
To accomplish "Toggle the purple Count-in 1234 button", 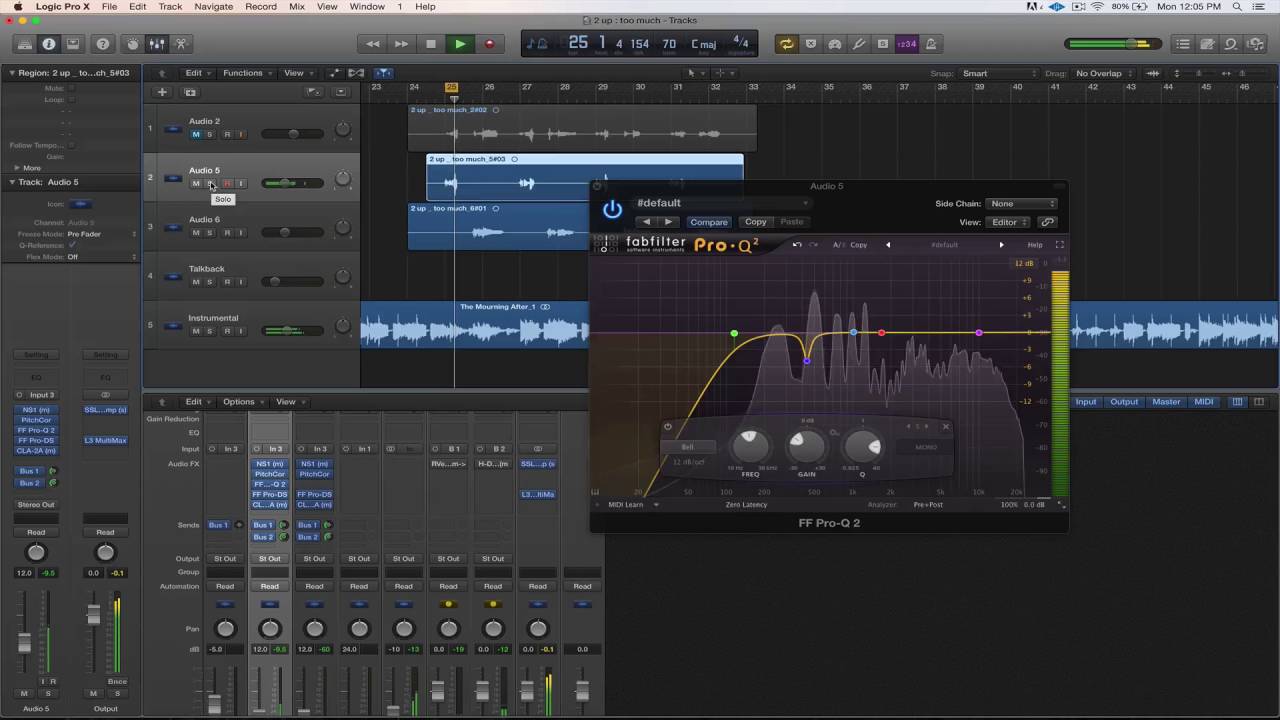I will (x=906, y=44).
